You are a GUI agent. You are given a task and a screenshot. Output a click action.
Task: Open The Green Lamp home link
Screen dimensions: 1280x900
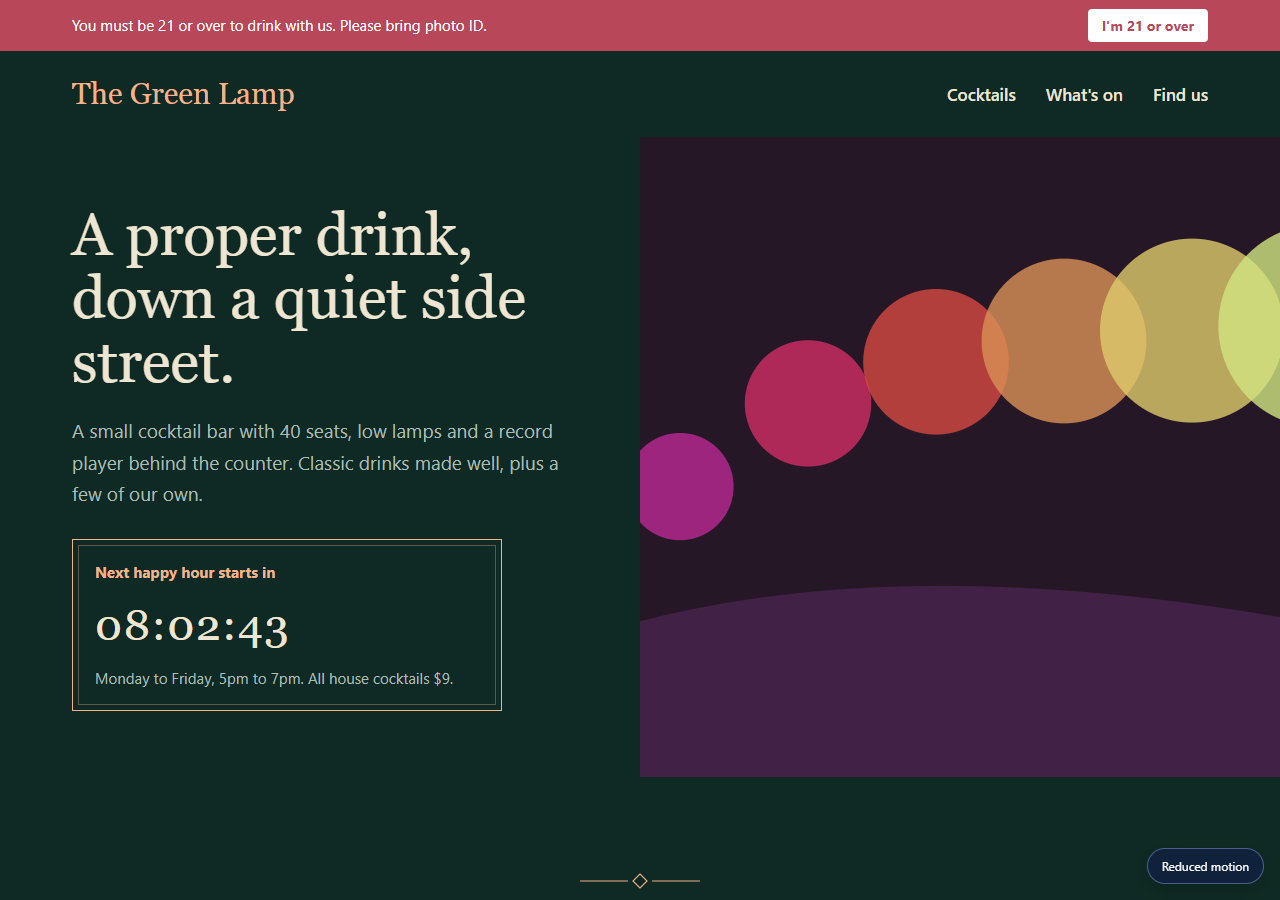click(183, 94)
